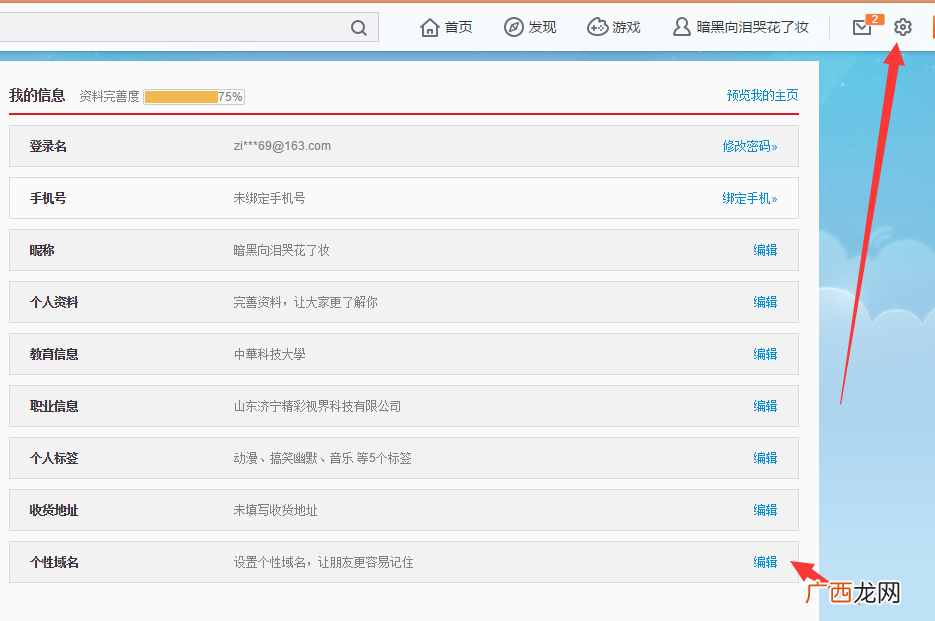The height and width of the screenshot is (621, 935).
Task: Click the 资料完善度 label
Action: coord(109,97)
